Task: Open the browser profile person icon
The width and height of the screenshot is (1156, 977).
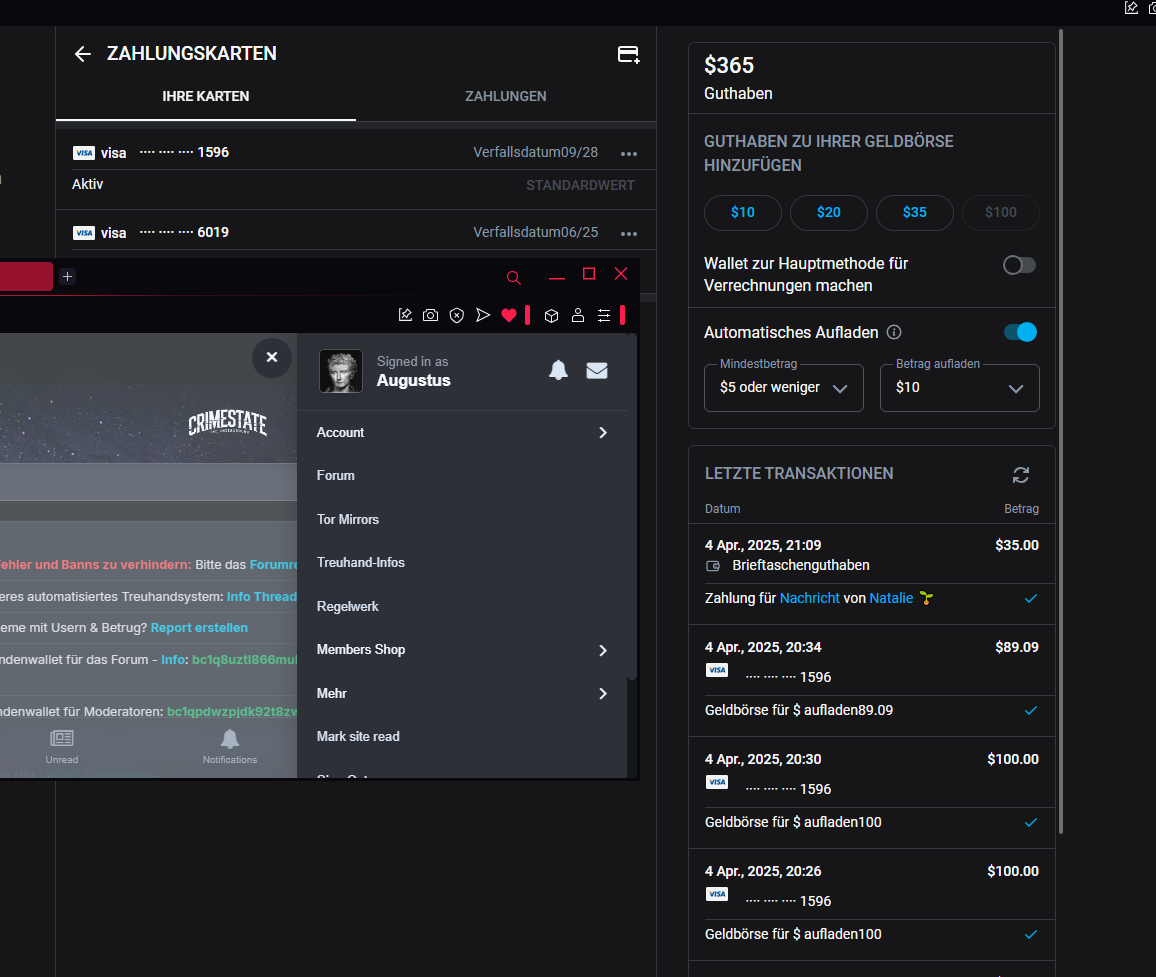Action: click(578, 316)
